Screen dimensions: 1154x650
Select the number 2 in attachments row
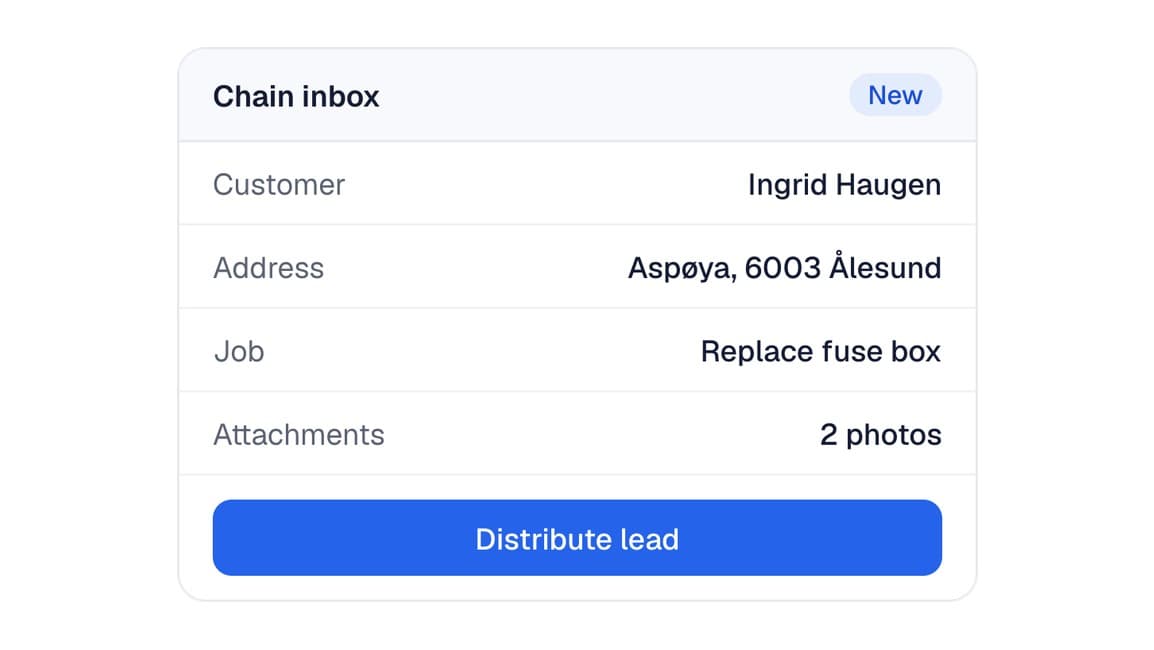click(x=829, y=434)
